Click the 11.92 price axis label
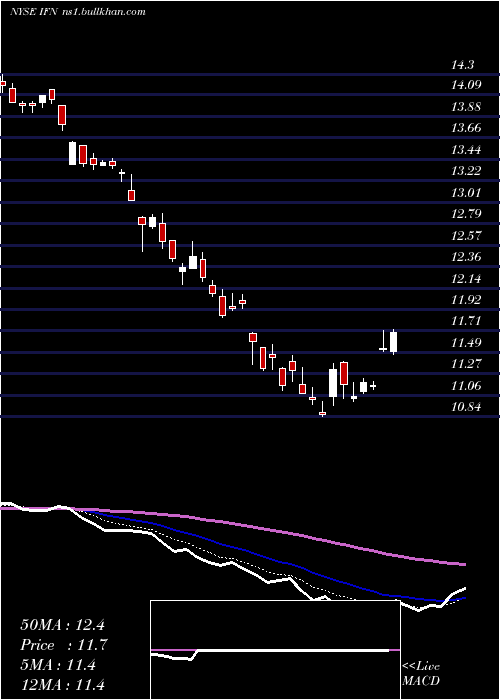The width and height of the screenshot is (500, 700). (x=466, y=300)
